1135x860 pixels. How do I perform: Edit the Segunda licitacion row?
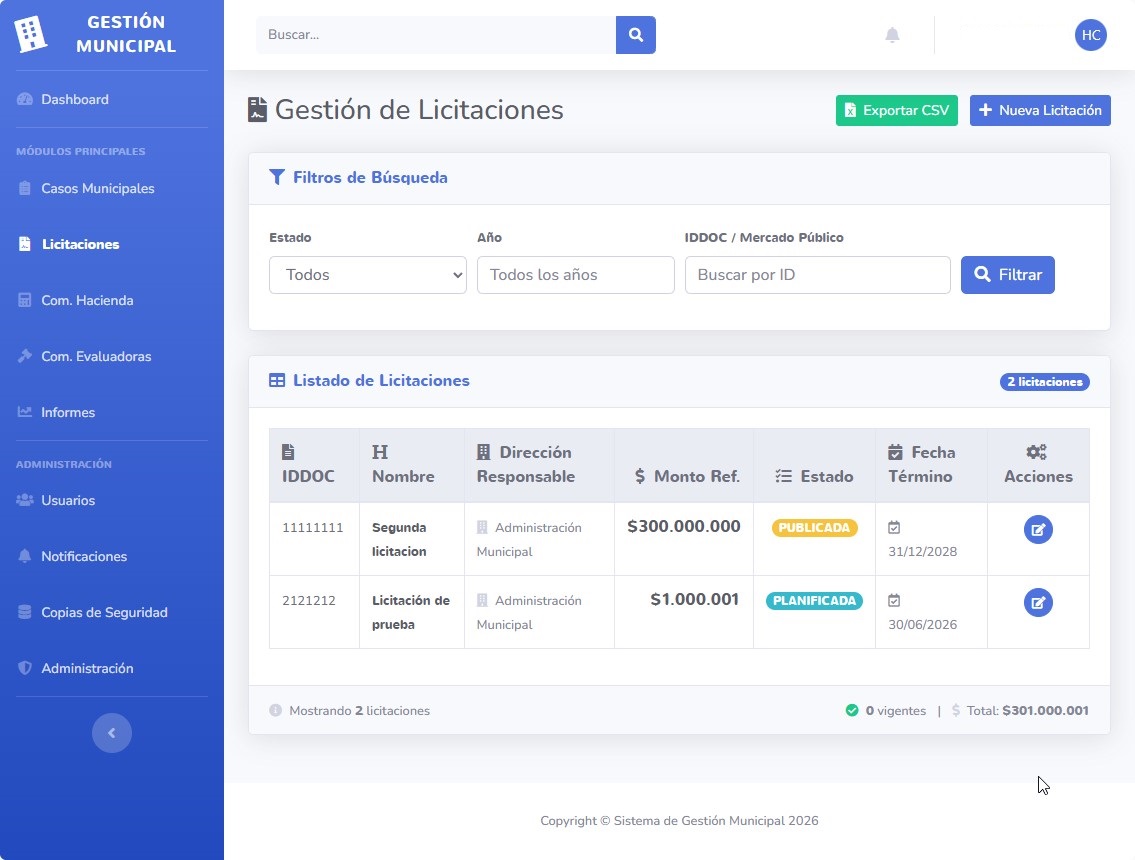(1037, 529)
